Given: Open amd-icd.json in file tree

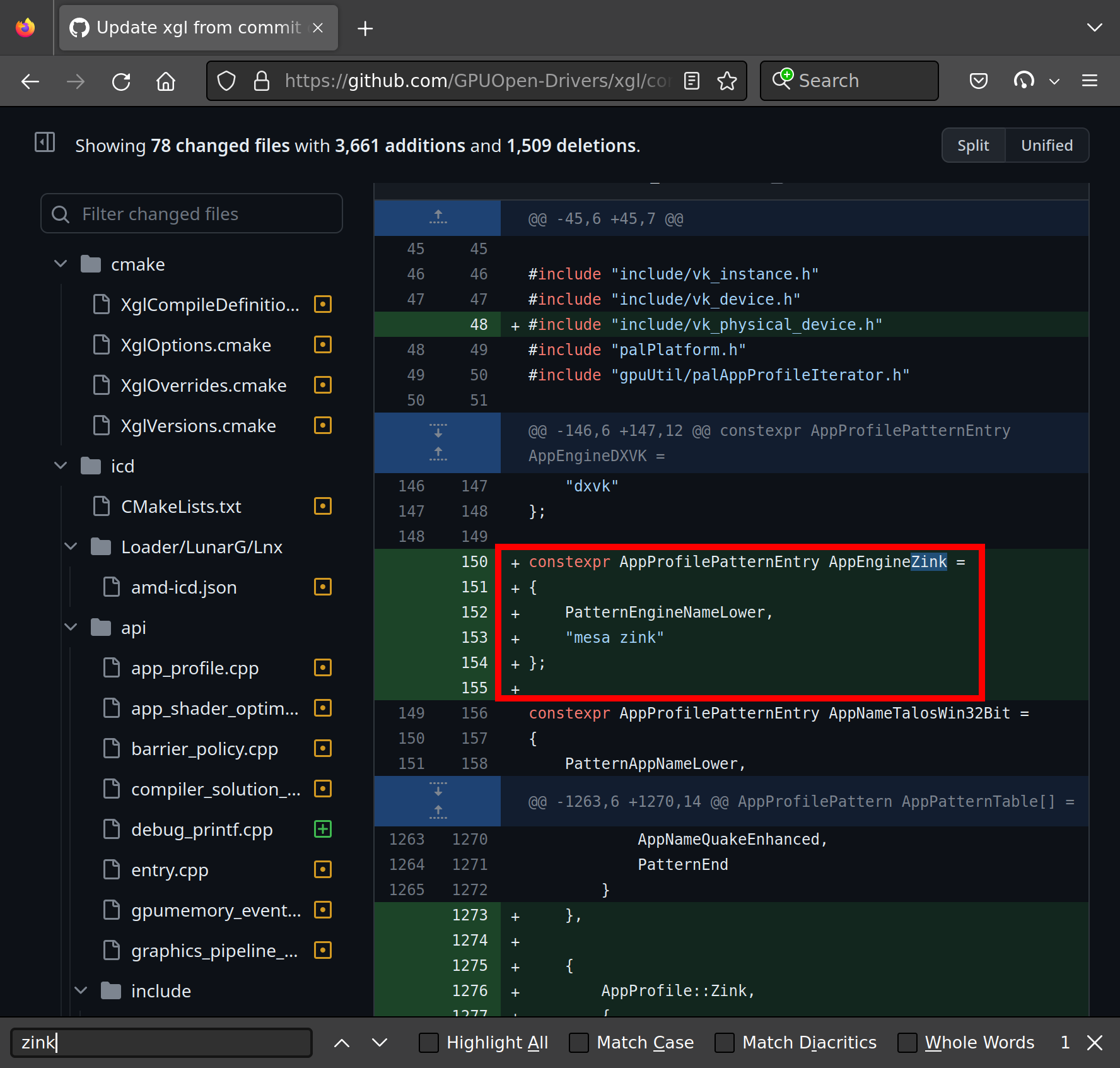Looking at the screenshot, I should [184, 587].
